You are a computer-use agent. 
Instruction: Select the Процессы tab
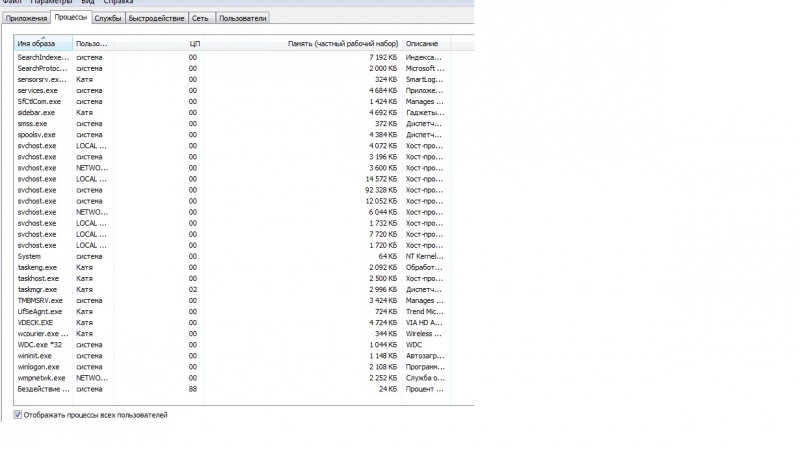pos(71,17)
